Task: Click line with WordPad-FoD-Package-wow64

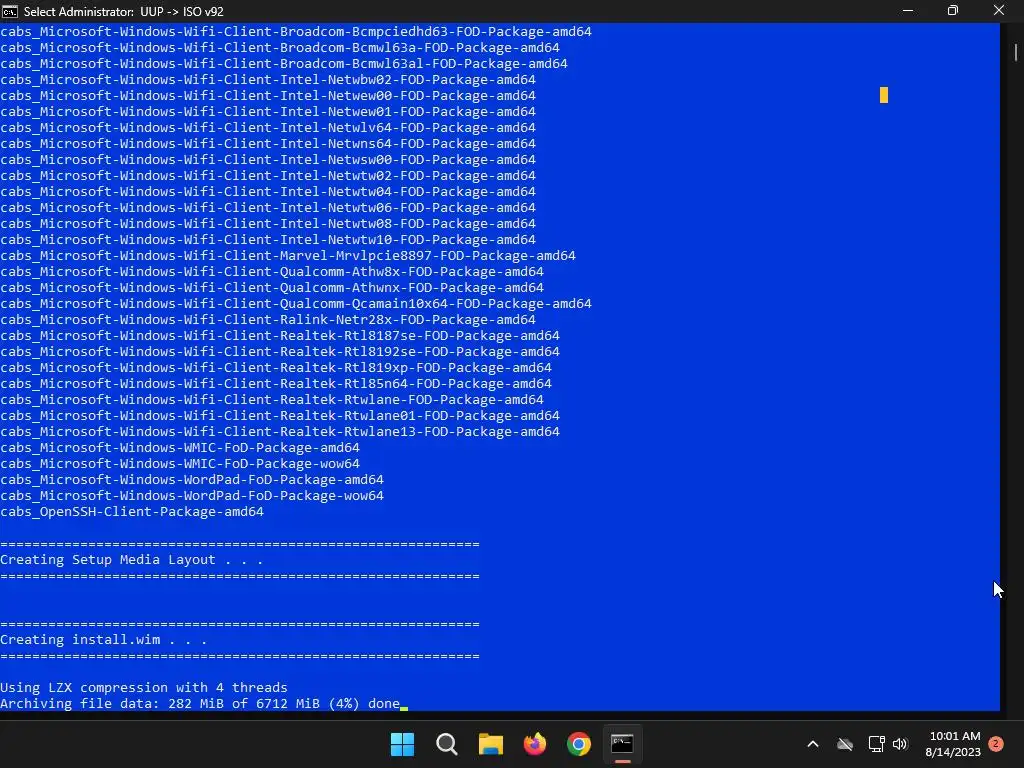Action: [x=192, y=496]
